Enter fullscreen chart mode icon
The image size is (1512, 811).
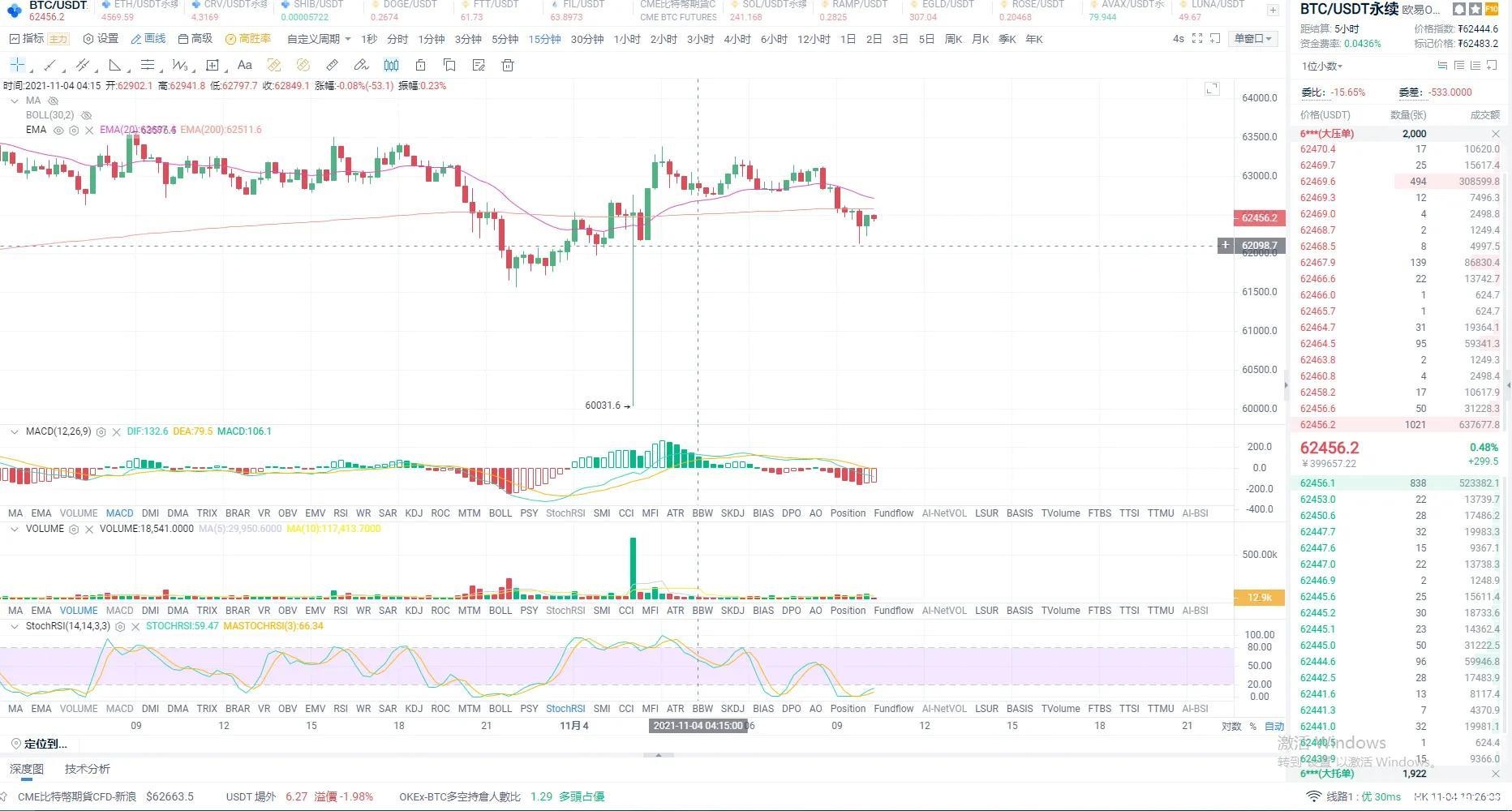(1196, 39)
